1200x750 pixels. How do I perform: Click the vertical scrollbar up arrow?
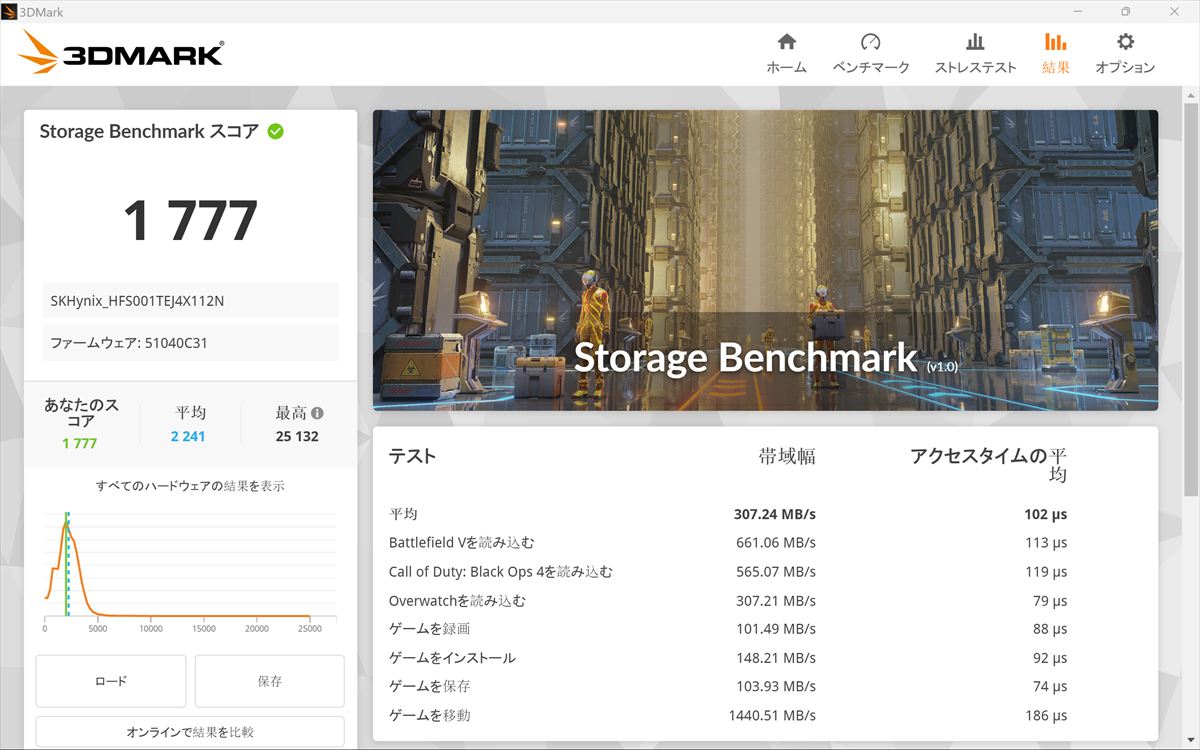coord(1191,94)
